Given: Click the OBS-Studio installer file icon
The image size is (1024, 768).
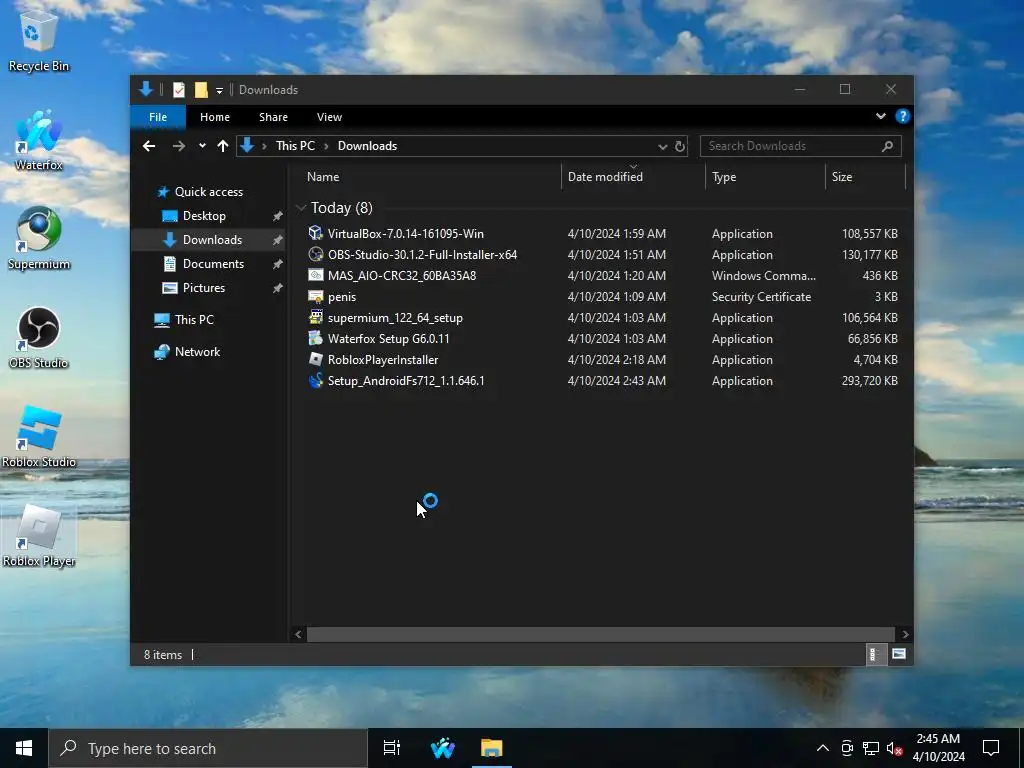Looking at the screenshot, I should click(x=315, y=254).
